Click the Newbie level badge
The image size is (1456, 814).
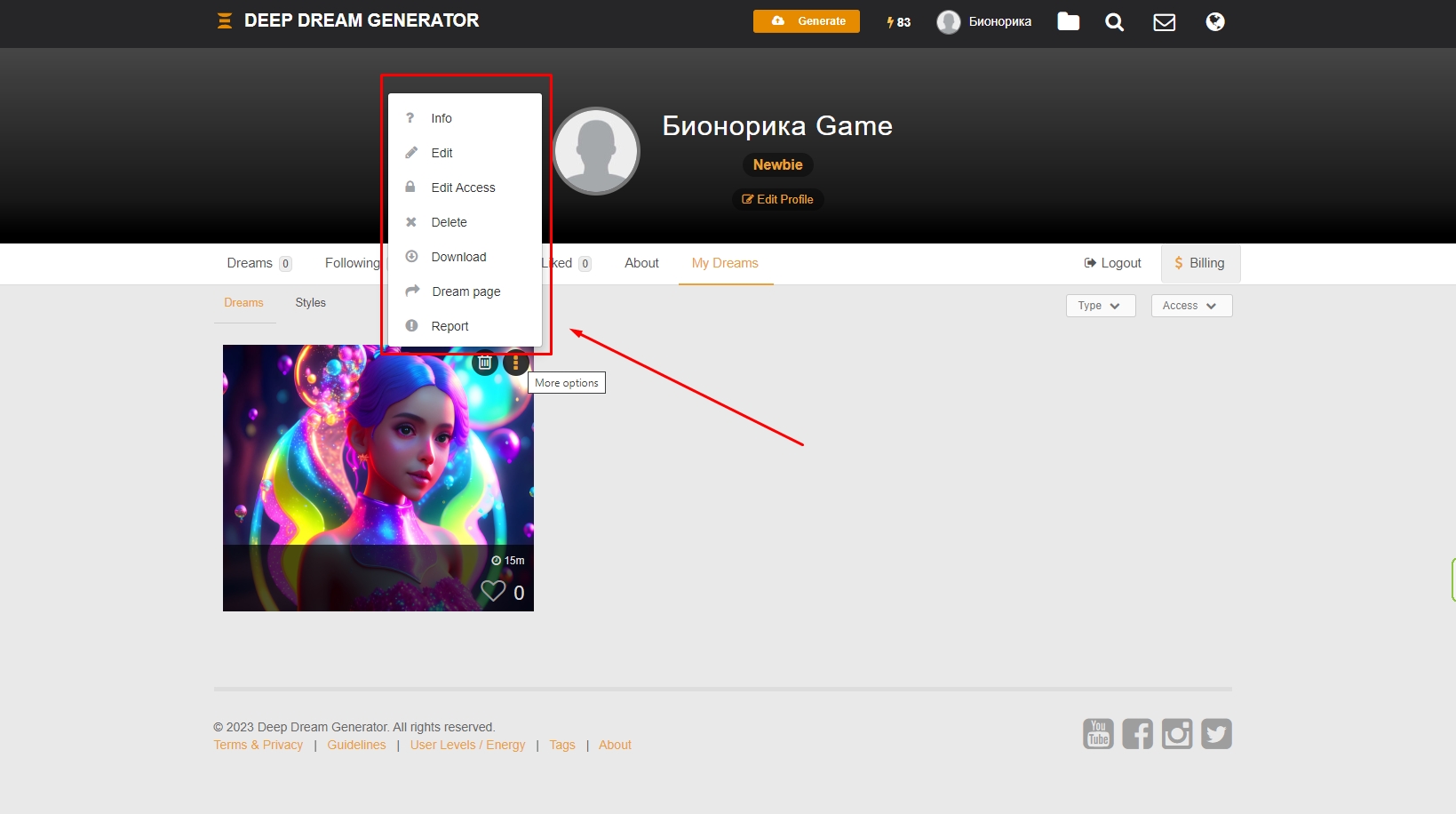coord(778,164)
